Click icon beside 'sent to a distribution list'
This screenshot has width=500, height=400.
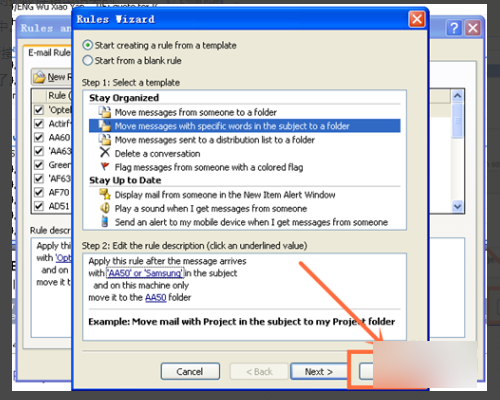[x=105, y=139]
